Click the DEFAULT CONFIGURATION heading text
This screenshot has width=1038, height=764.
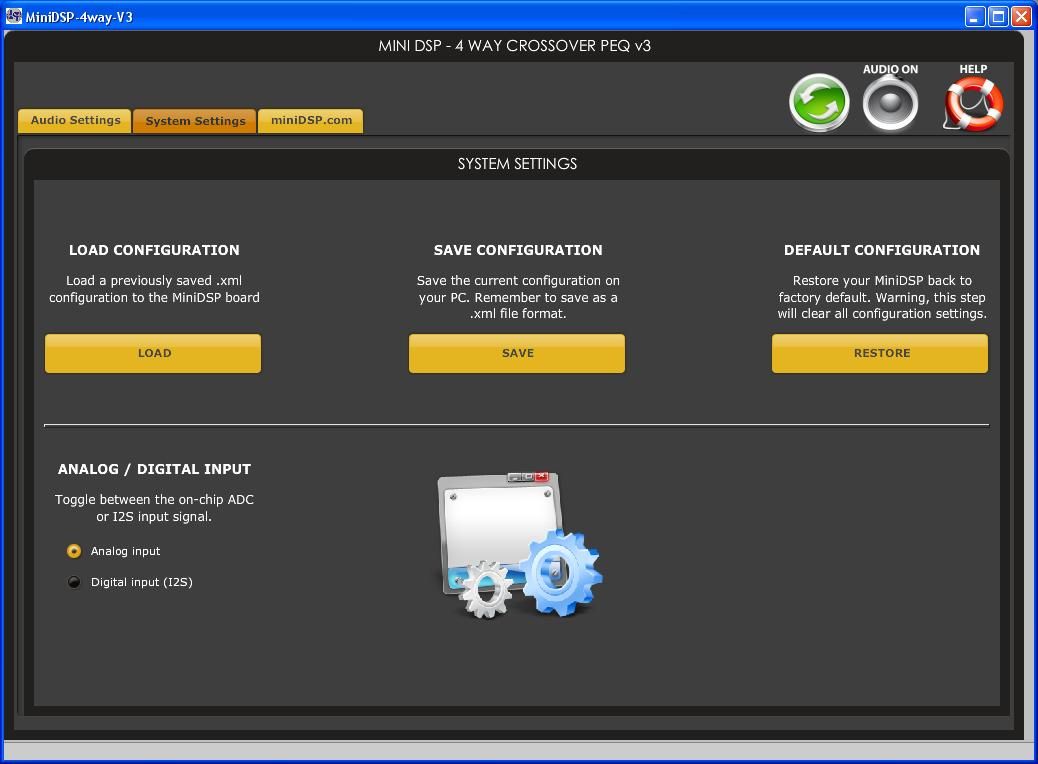tap(881, 250)
